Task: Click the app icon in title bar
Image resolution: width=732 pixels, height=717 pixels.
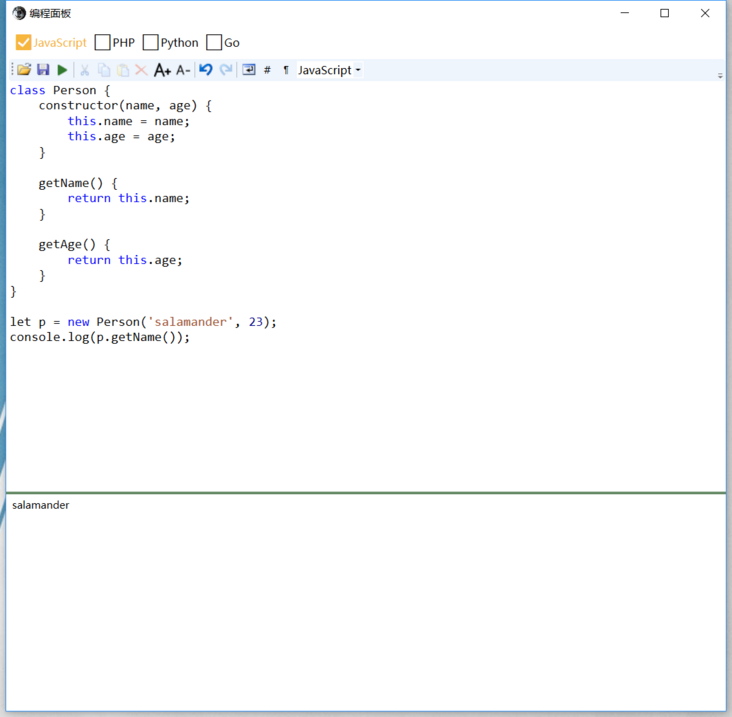Action: [x=19, y=13]
